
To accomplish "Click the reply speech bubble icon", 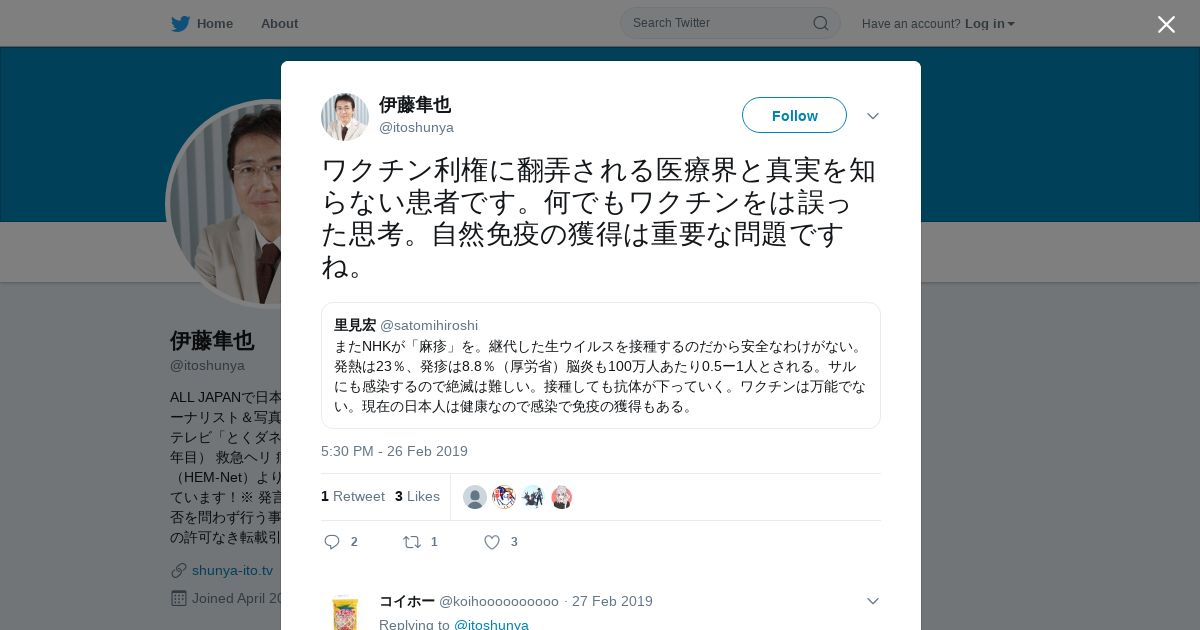I will click(x=332, y=542).
